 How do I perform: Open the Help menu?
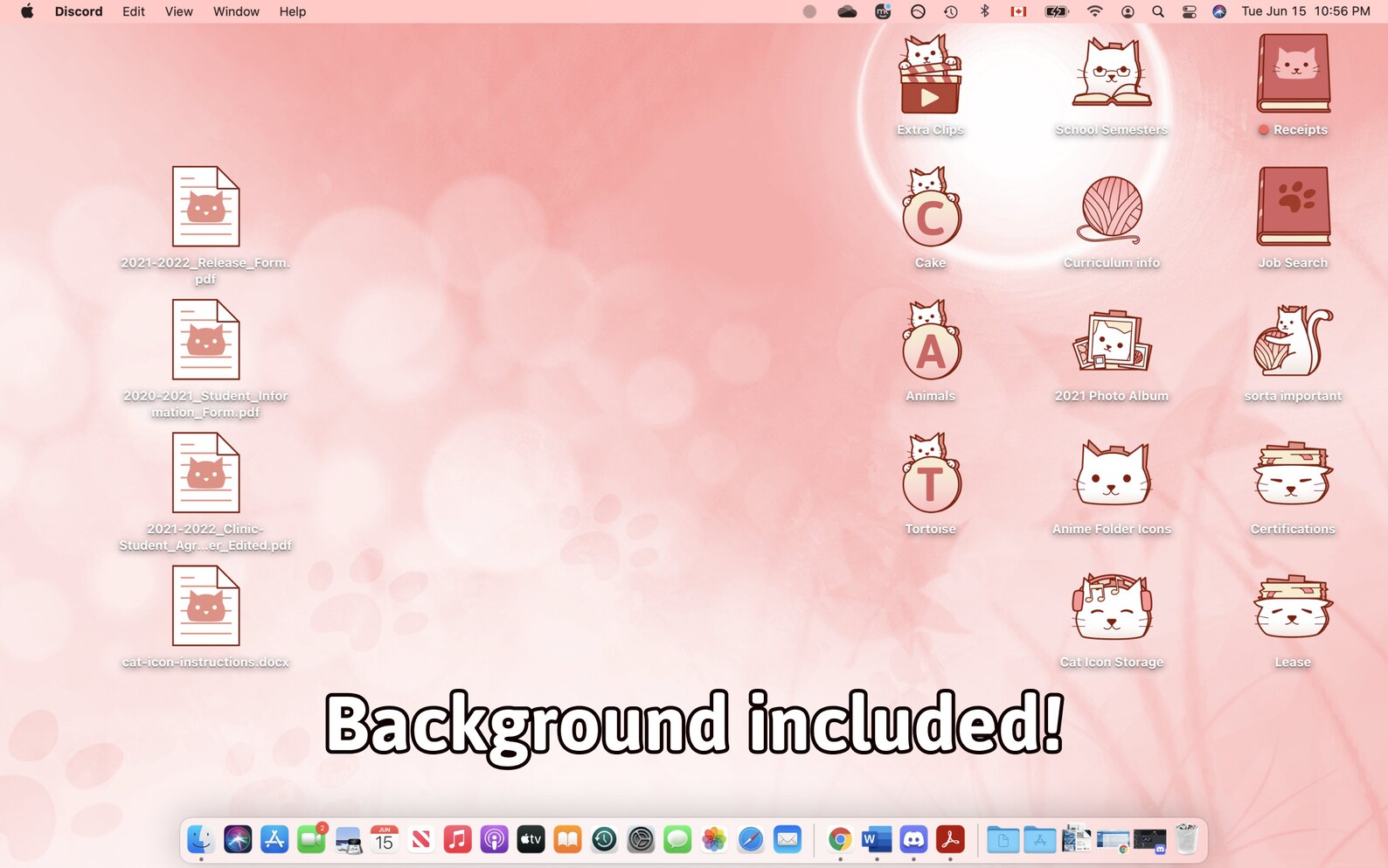tap(293, 11)
